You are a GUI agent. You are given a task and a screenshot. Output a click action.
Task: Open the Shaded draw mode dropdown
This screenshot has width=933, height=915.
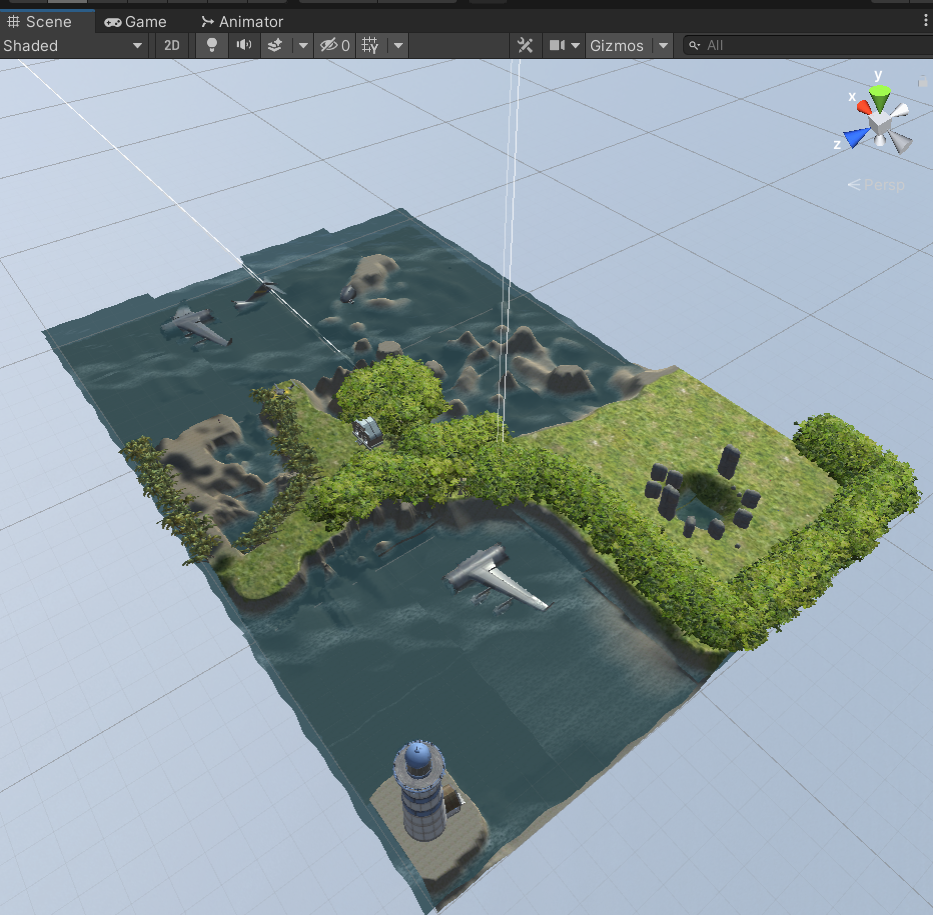tap(73, 46)
